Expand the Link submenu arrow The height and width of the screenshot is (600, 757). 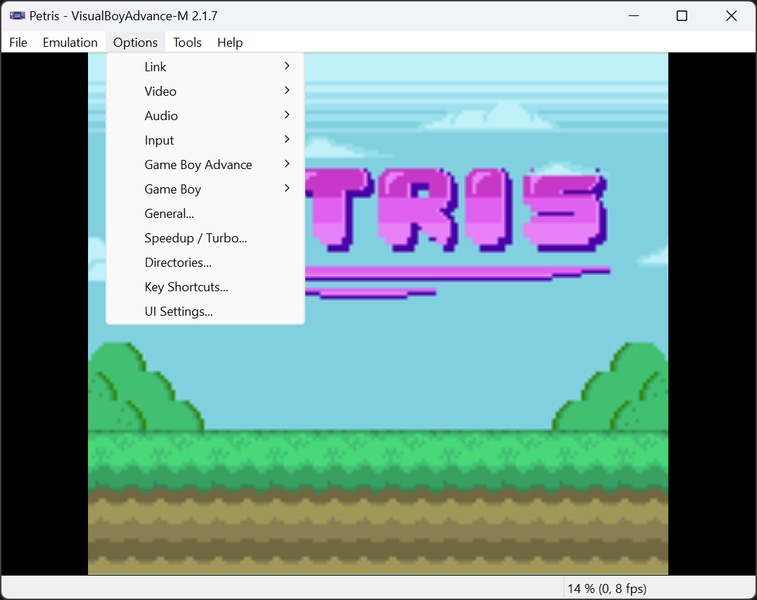pyautogui.click(x=287, y=67)
